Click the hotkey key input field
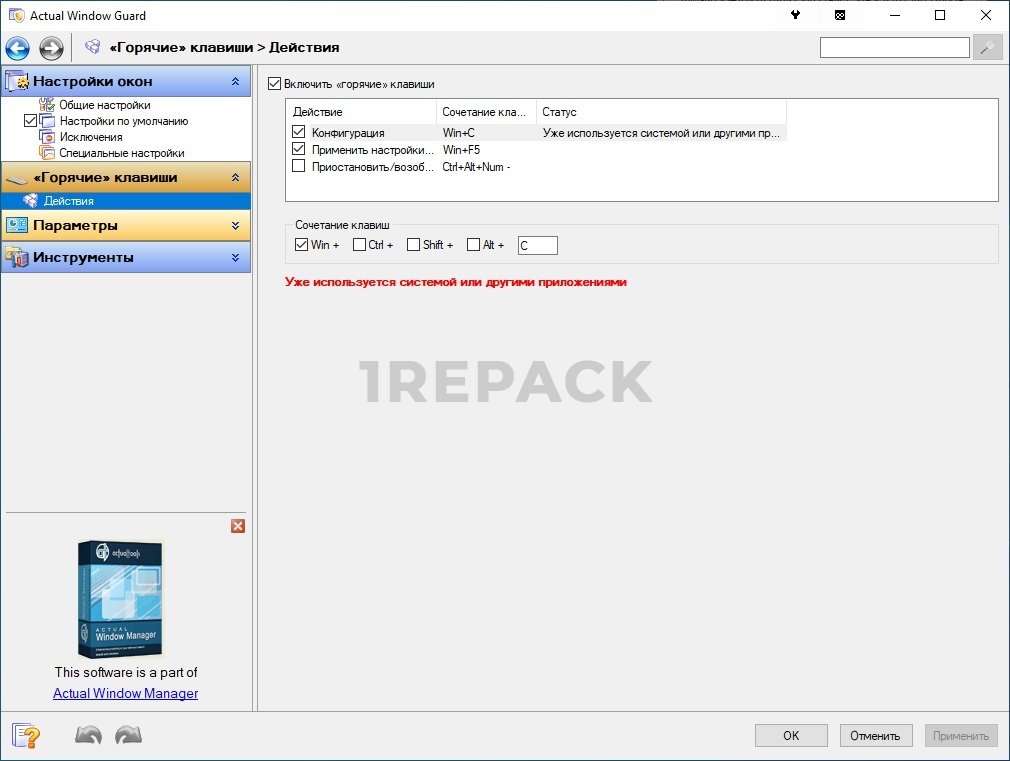Screen dimensions: 1010x761 [537, 245]
